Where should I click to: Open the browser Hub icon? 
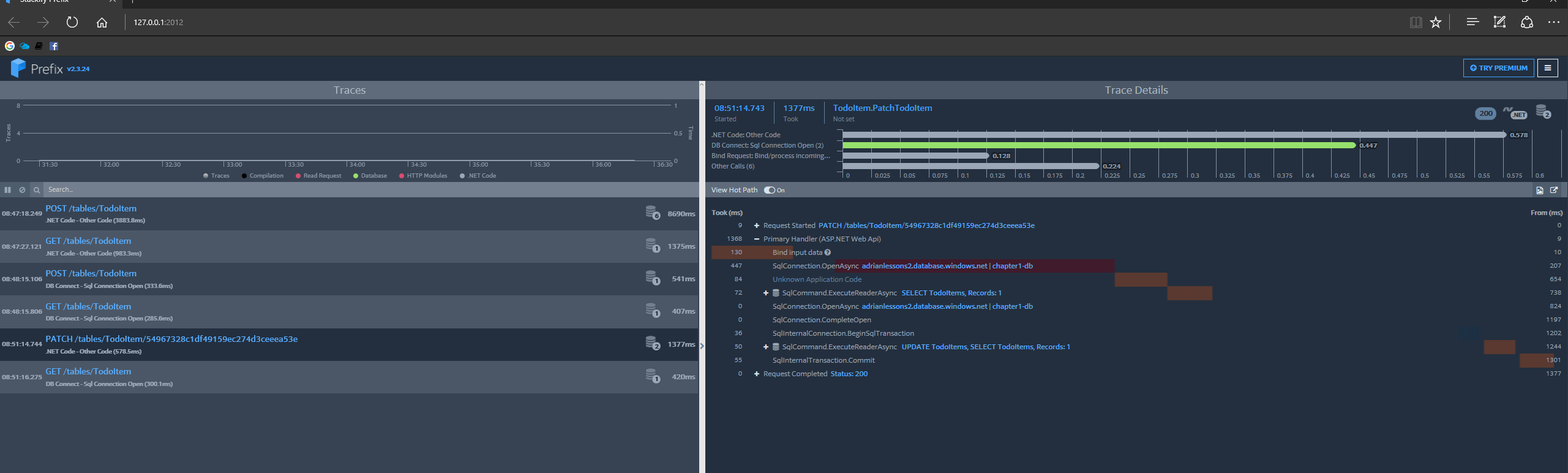pyautogui.click(x=1472, y=22)
